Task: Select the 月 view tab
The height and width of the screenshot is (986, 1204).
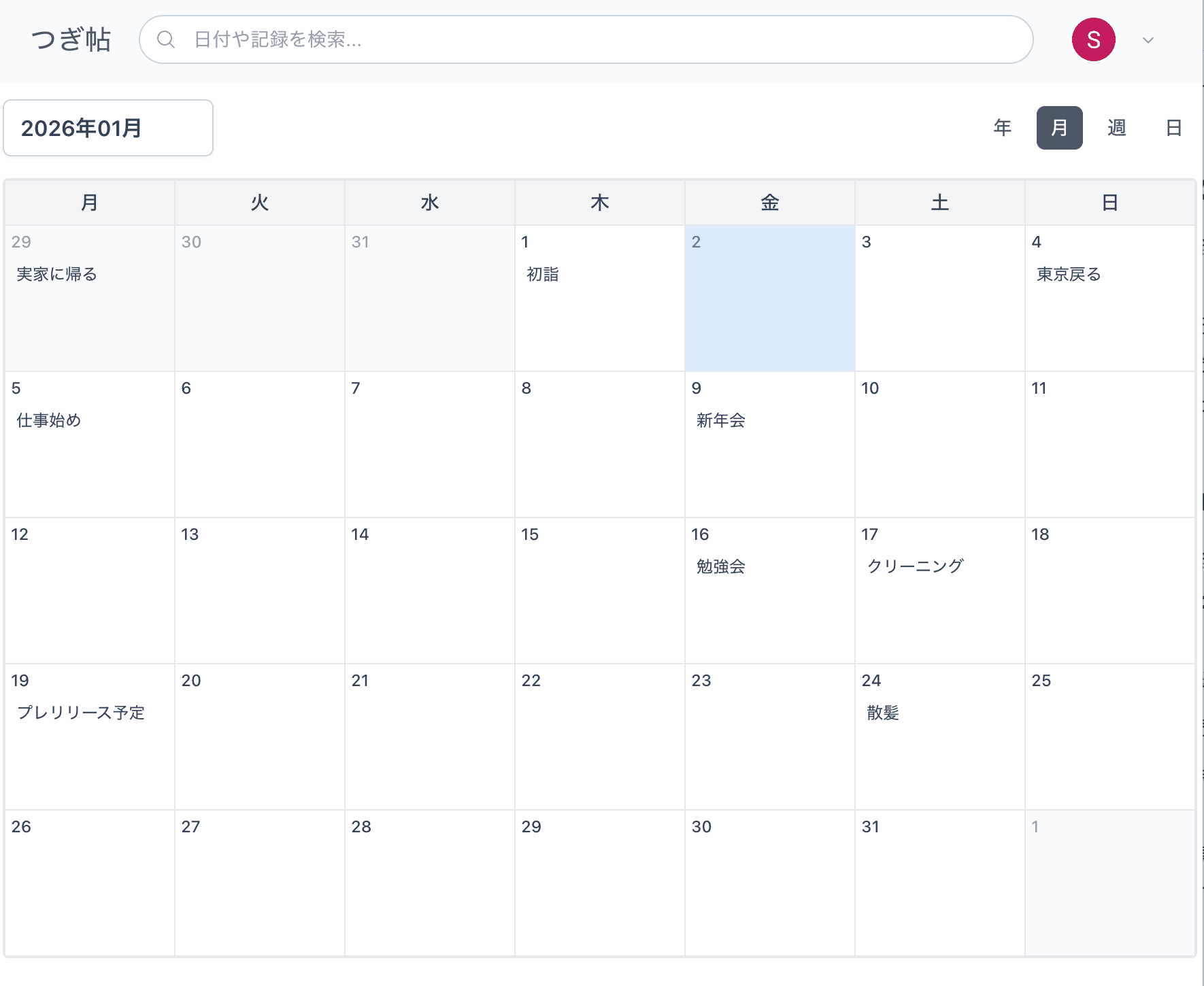Action: [x=1059, y=128]
